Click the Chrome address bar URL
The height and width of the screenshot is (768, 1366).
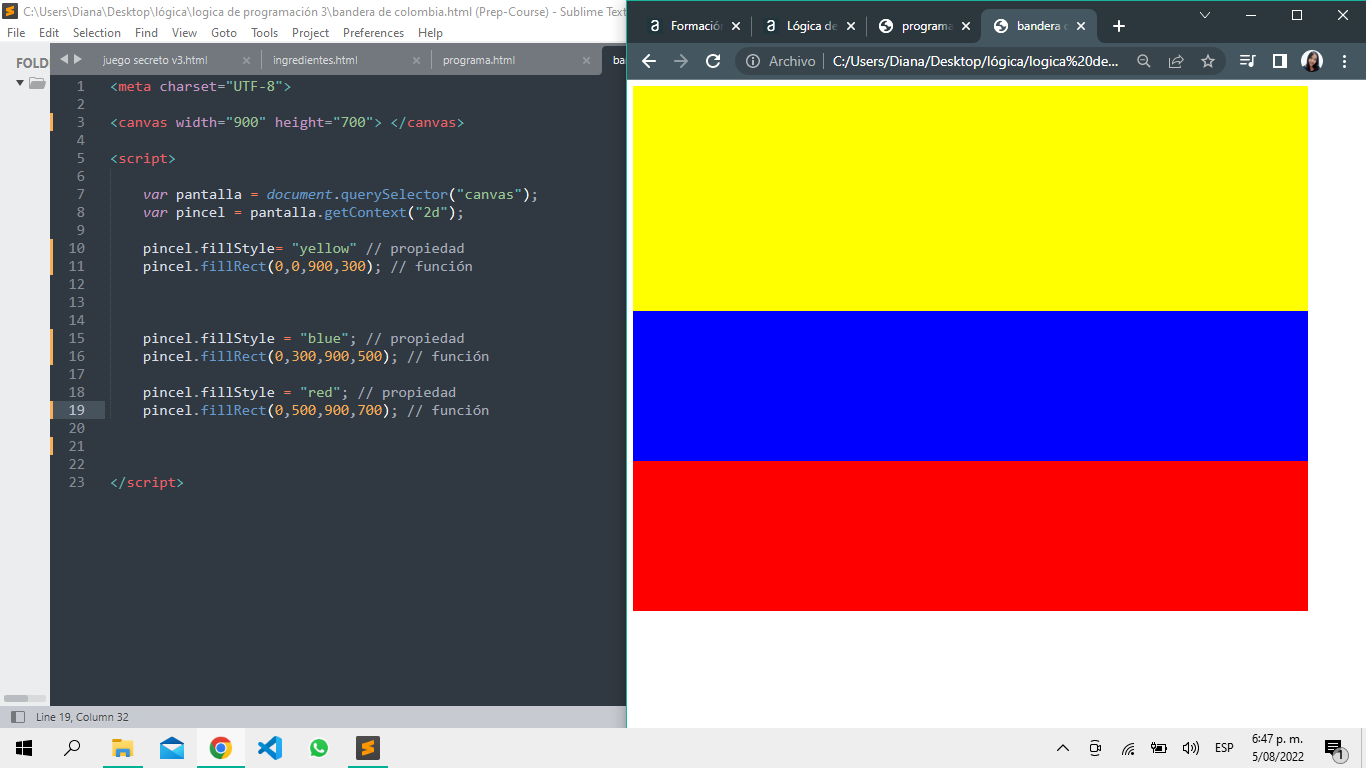pos(975,61)
